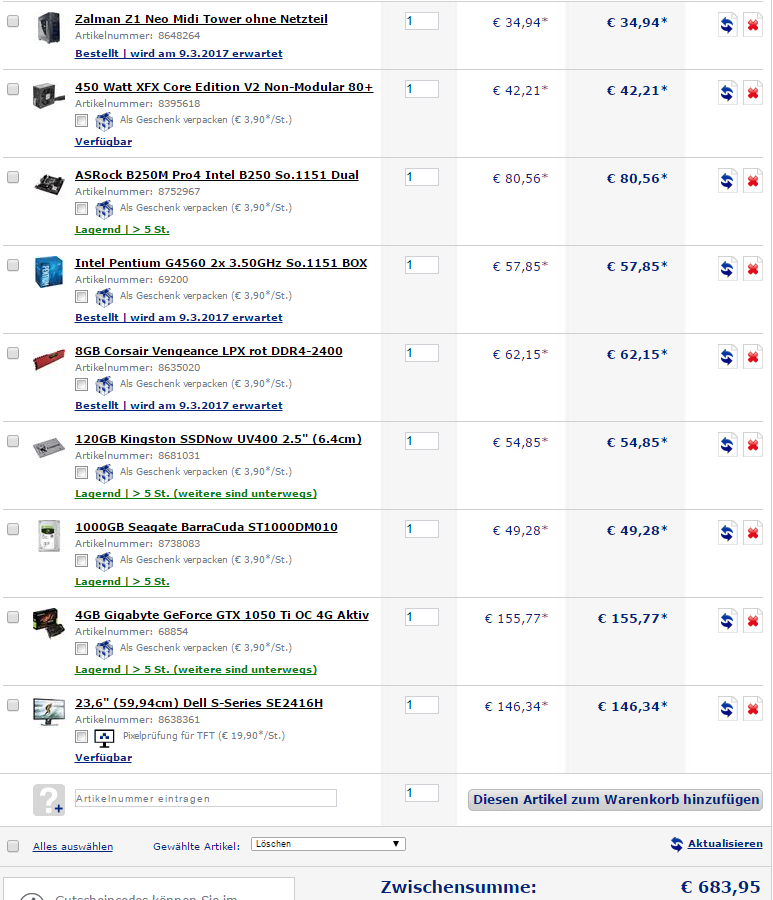Refresh the ASRock B250M Pro4 row quantity
Screen dimensions: 773x900
(x=727, y=181)
